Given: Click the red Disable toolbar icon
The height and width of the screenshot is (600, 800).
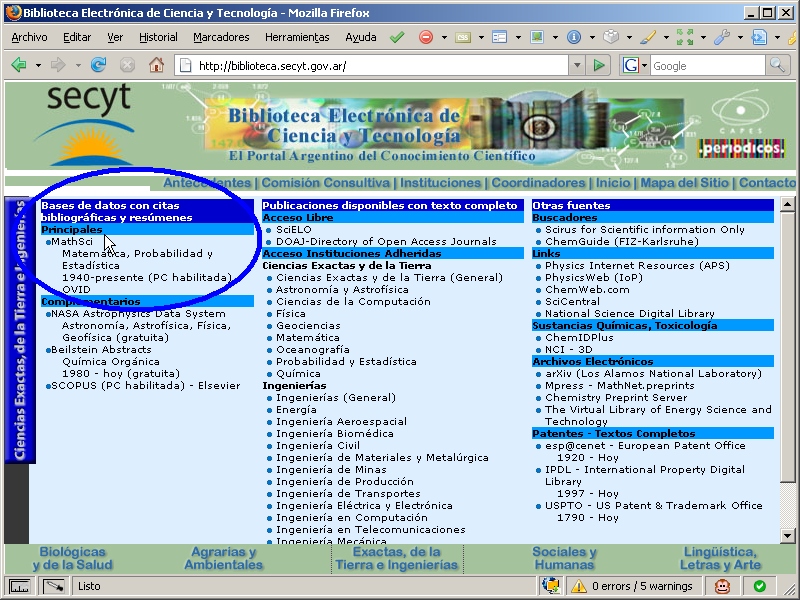Looking at the screenshot, I should pos(425,37).
